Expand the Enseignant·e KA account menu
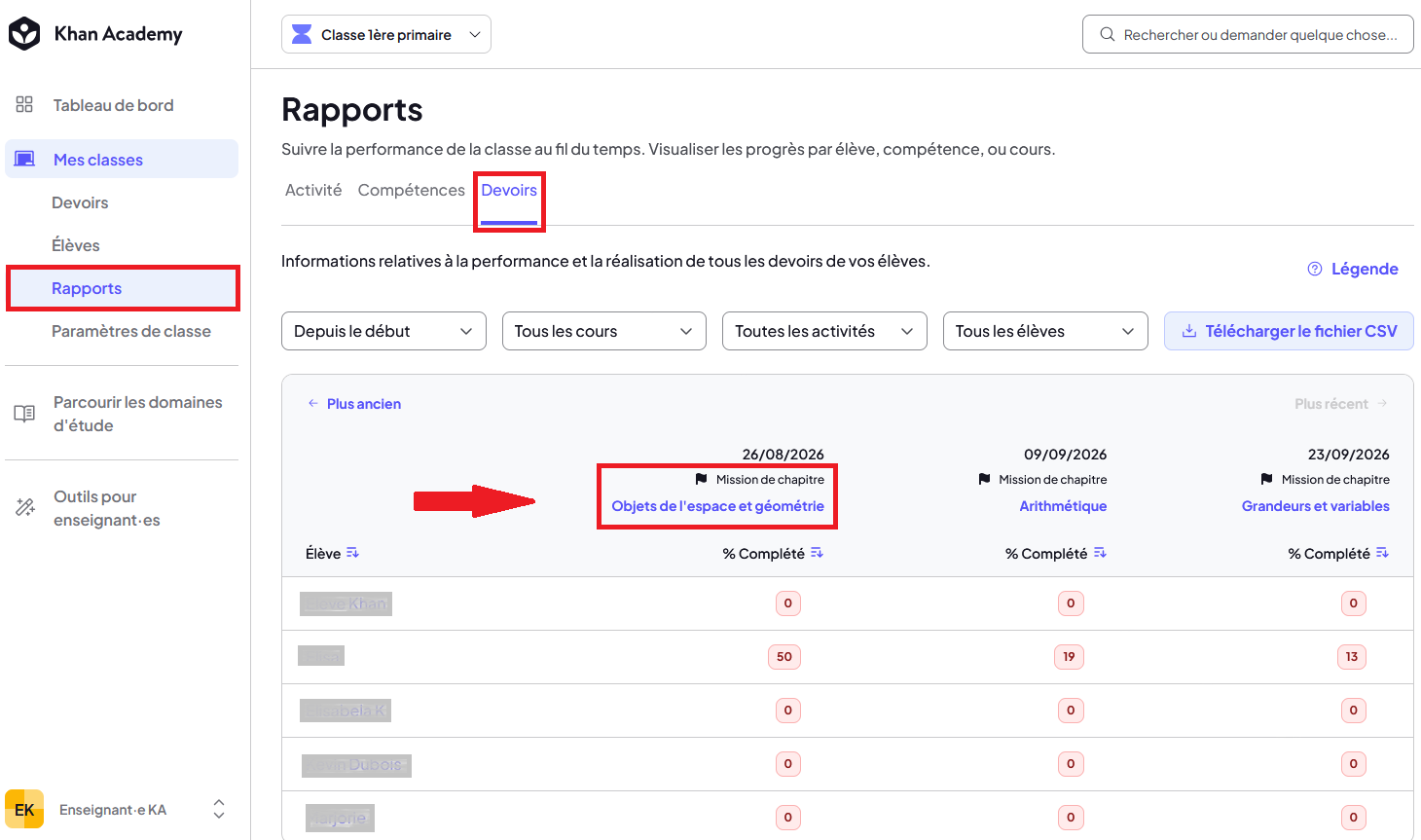The image size is (1421, 840). (x=219, y=809)
